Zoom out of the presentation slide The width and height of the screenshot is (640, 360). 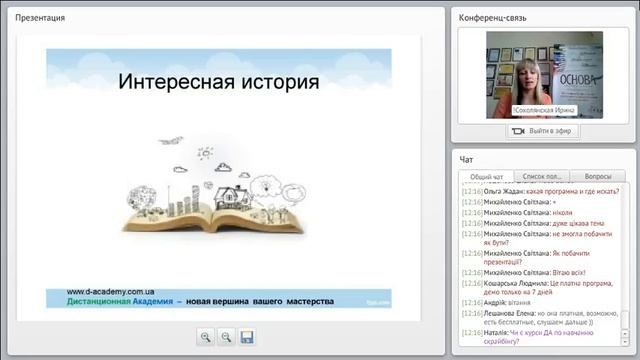[x=226, y=337]
